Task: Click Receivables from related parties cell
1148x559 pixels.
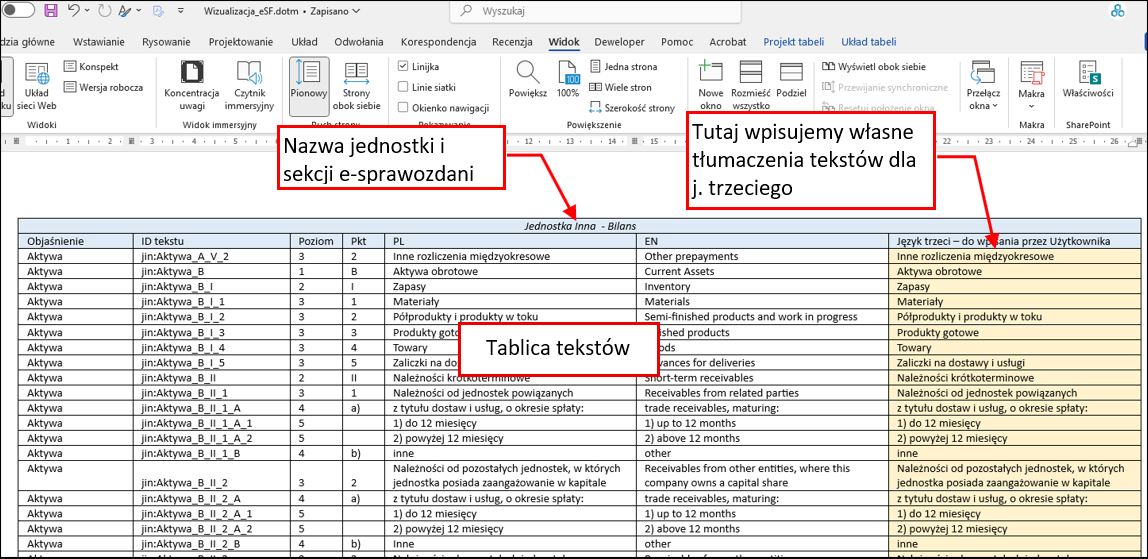Action: point(762,393)
